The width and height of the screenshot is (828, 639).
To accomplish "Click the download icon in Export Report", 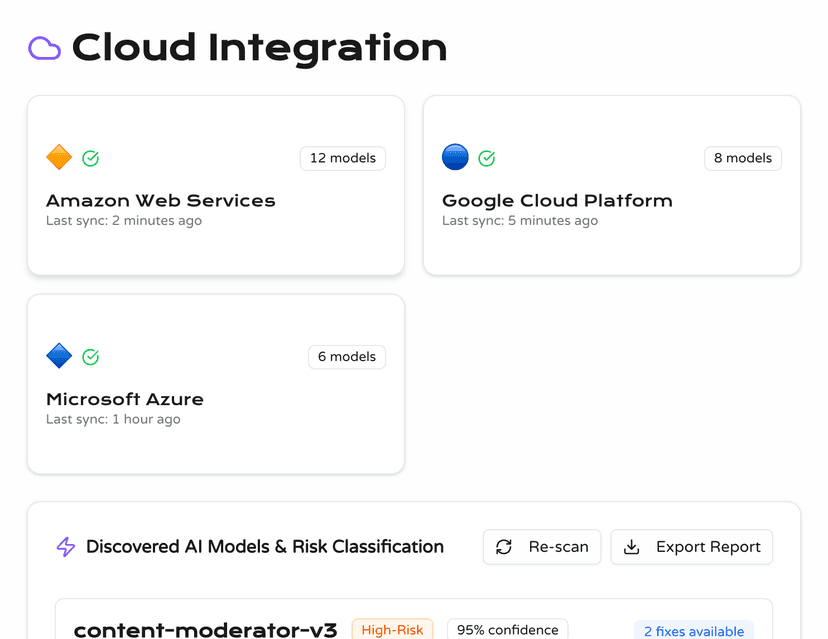I will point(632,547).
